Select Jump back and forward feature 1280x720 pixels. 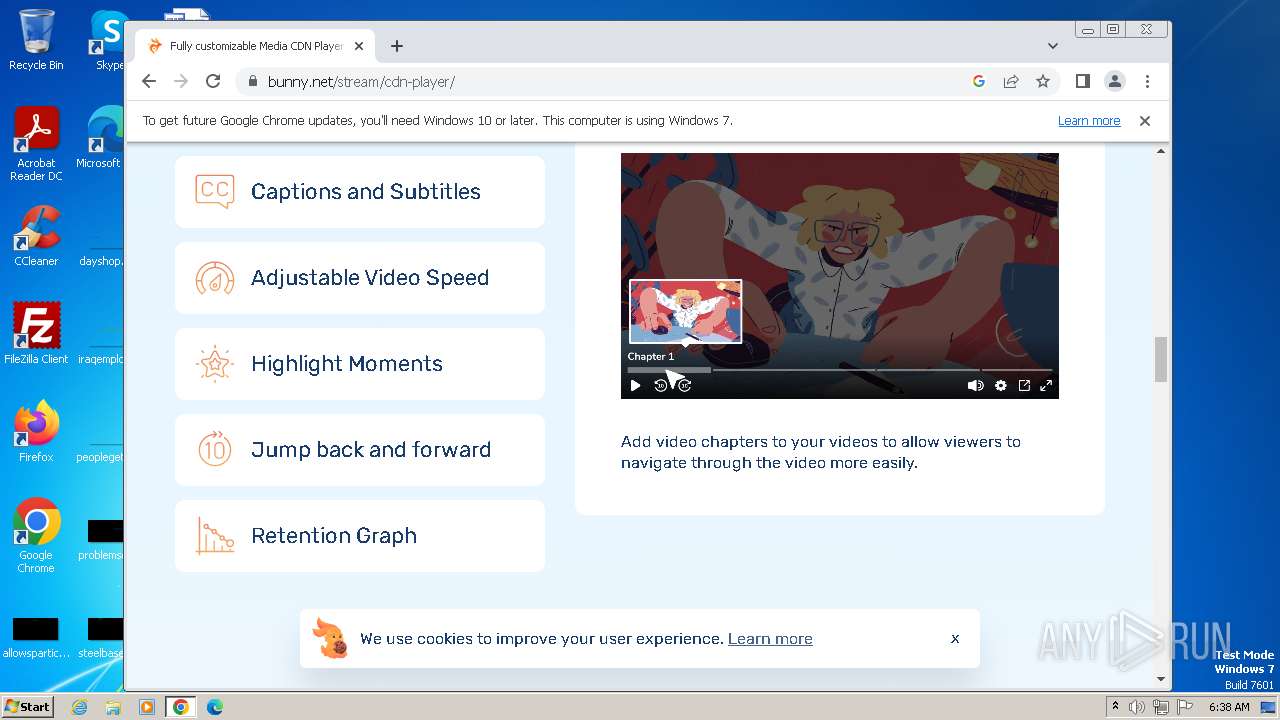click(360, 449)
